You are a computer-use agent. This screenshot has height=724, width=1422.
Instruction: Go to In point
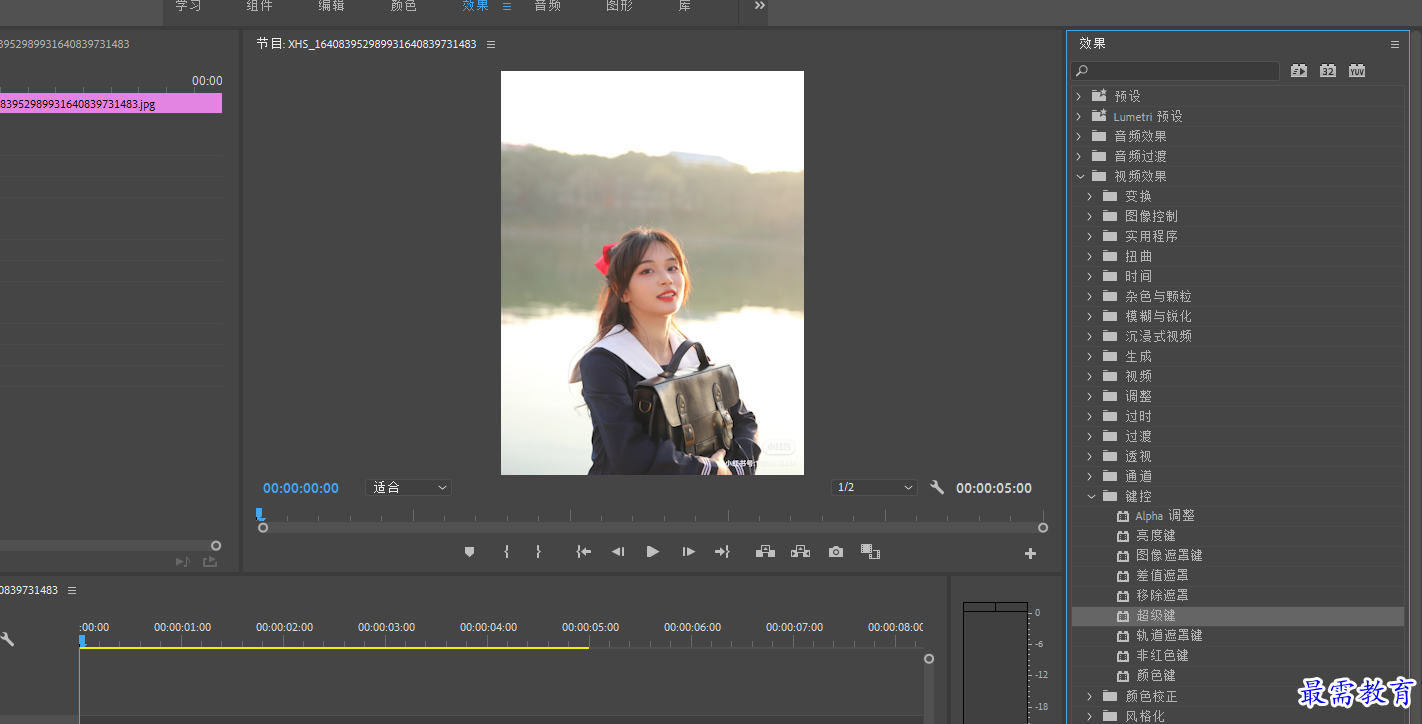pos(584,552)
